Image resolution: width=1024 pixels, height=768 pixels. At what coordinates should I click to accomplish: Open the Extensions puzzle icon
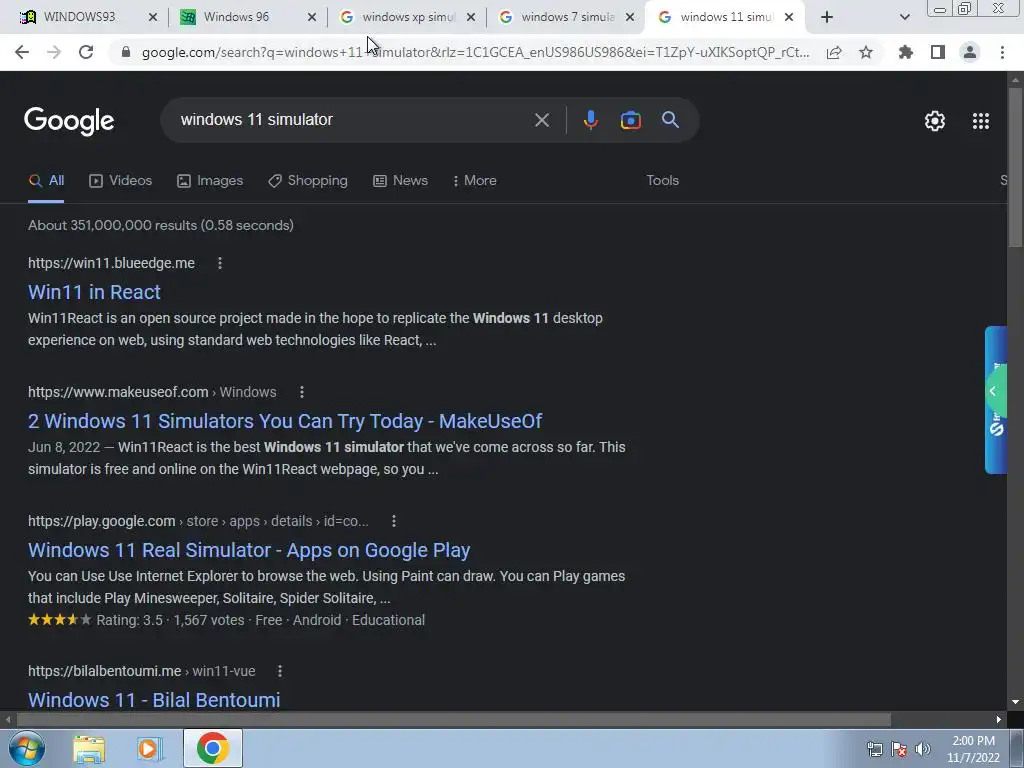pos(905,52)
